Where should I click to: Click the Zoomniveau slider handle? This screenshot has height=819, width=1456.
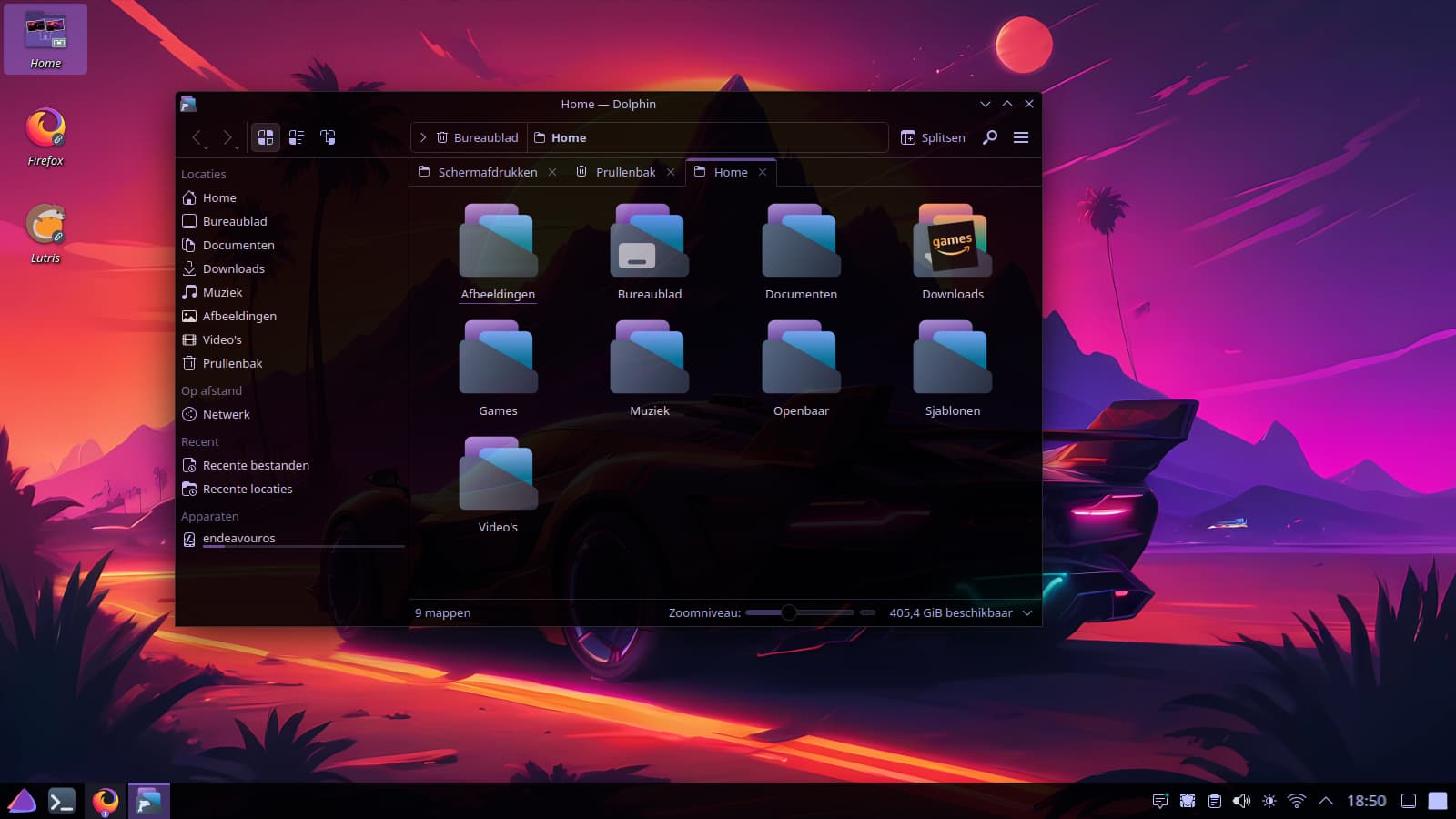coord(789,612)
